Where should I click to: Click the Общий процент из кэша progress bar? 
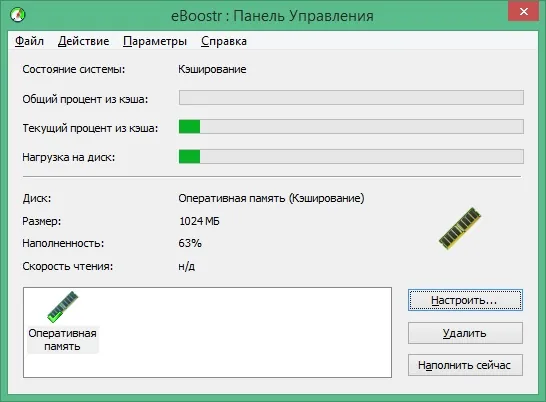pos(351,98)
